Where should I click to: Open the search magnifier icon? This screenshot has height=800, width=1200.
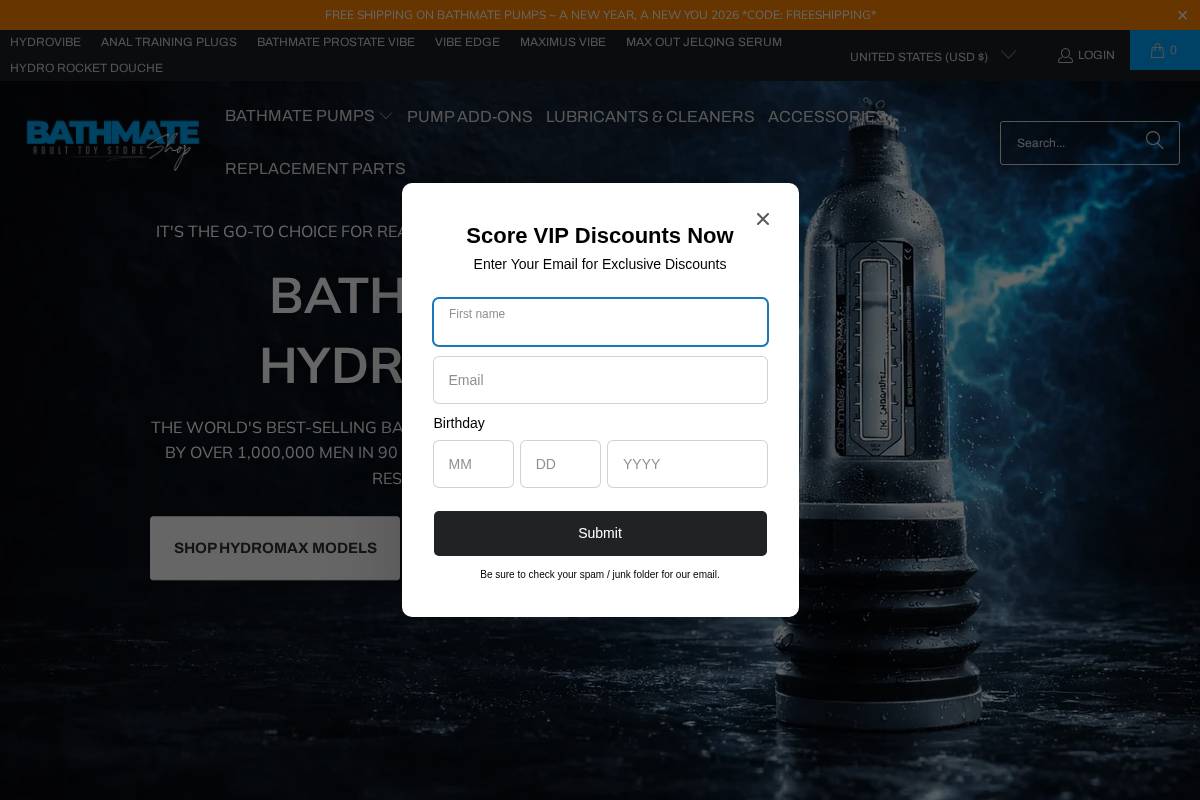1154,141
